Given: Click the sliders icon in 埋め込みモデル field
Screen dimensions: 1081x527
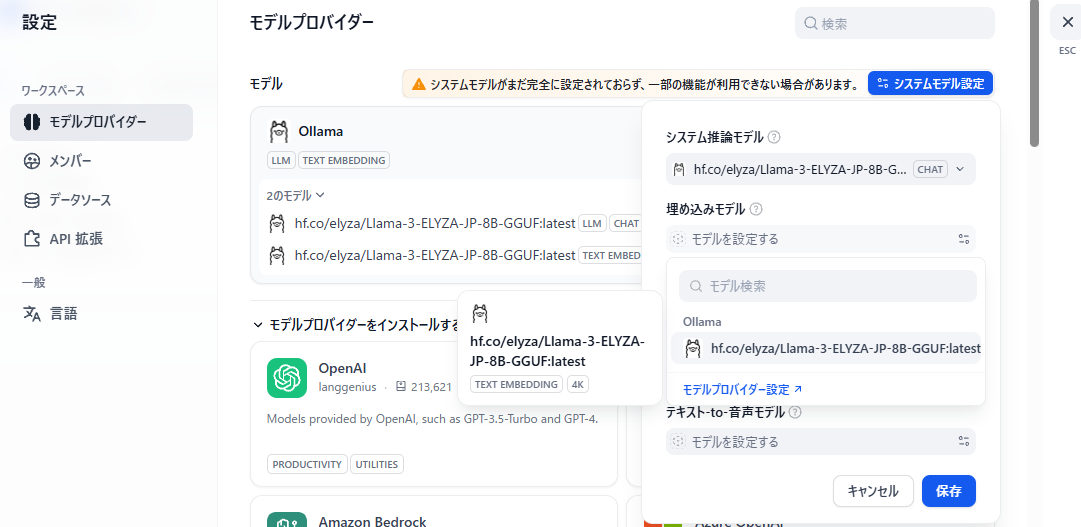Looking at the screenshot, I should coord(964,239).
